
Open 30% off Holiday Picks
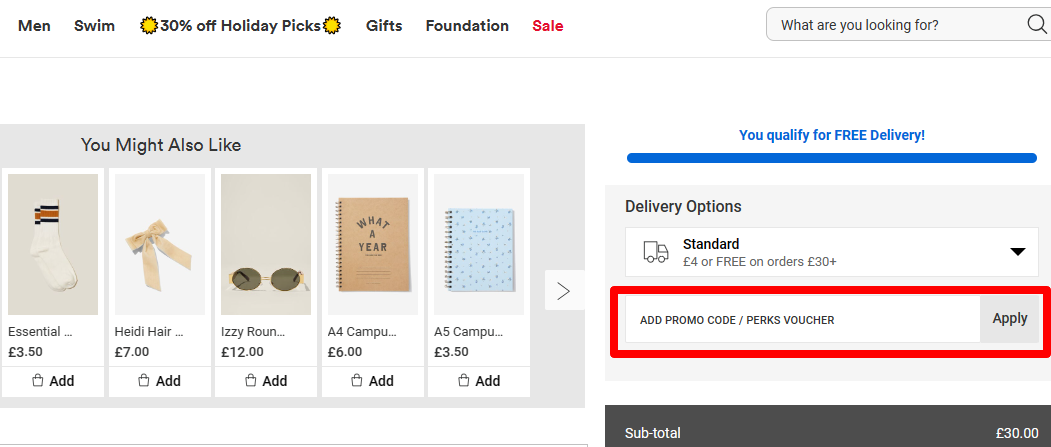[x=240, y=26]
